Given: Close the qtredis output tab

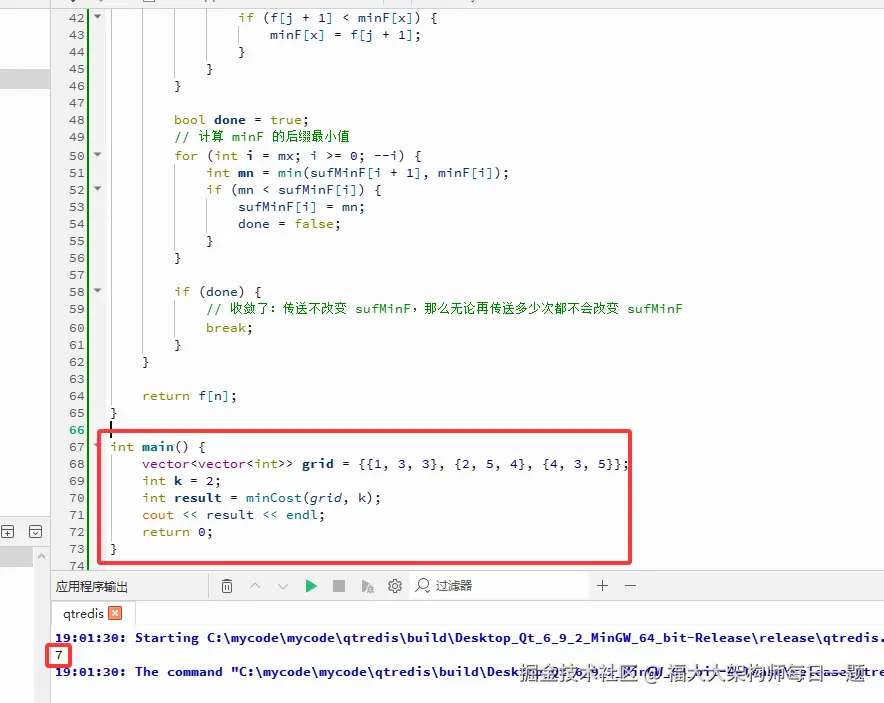Looking at the screenshot, I should click(x=115, y=613).
